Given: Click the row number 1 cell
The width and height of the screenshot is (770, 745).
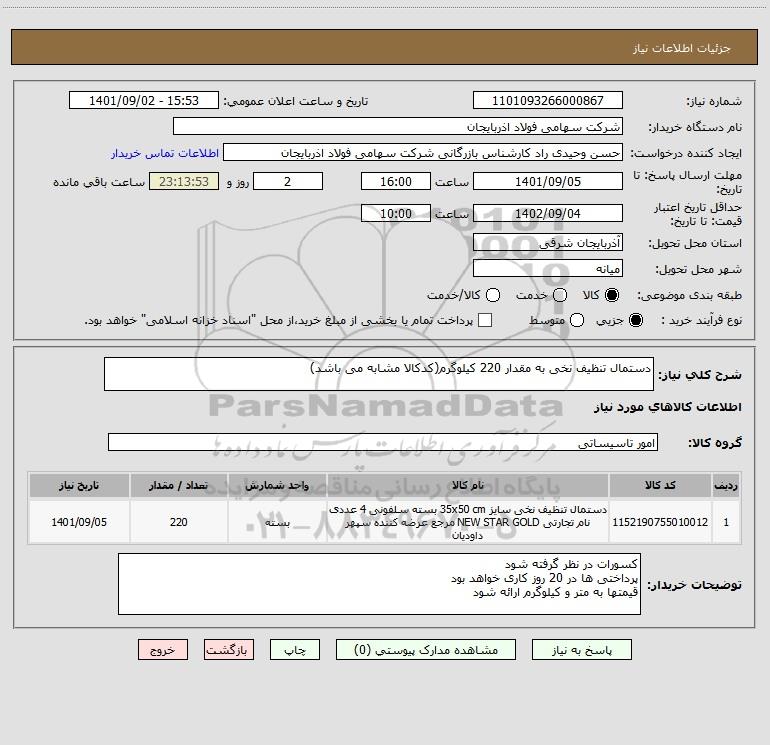Looking at the screenshot, I should (726, 522).
